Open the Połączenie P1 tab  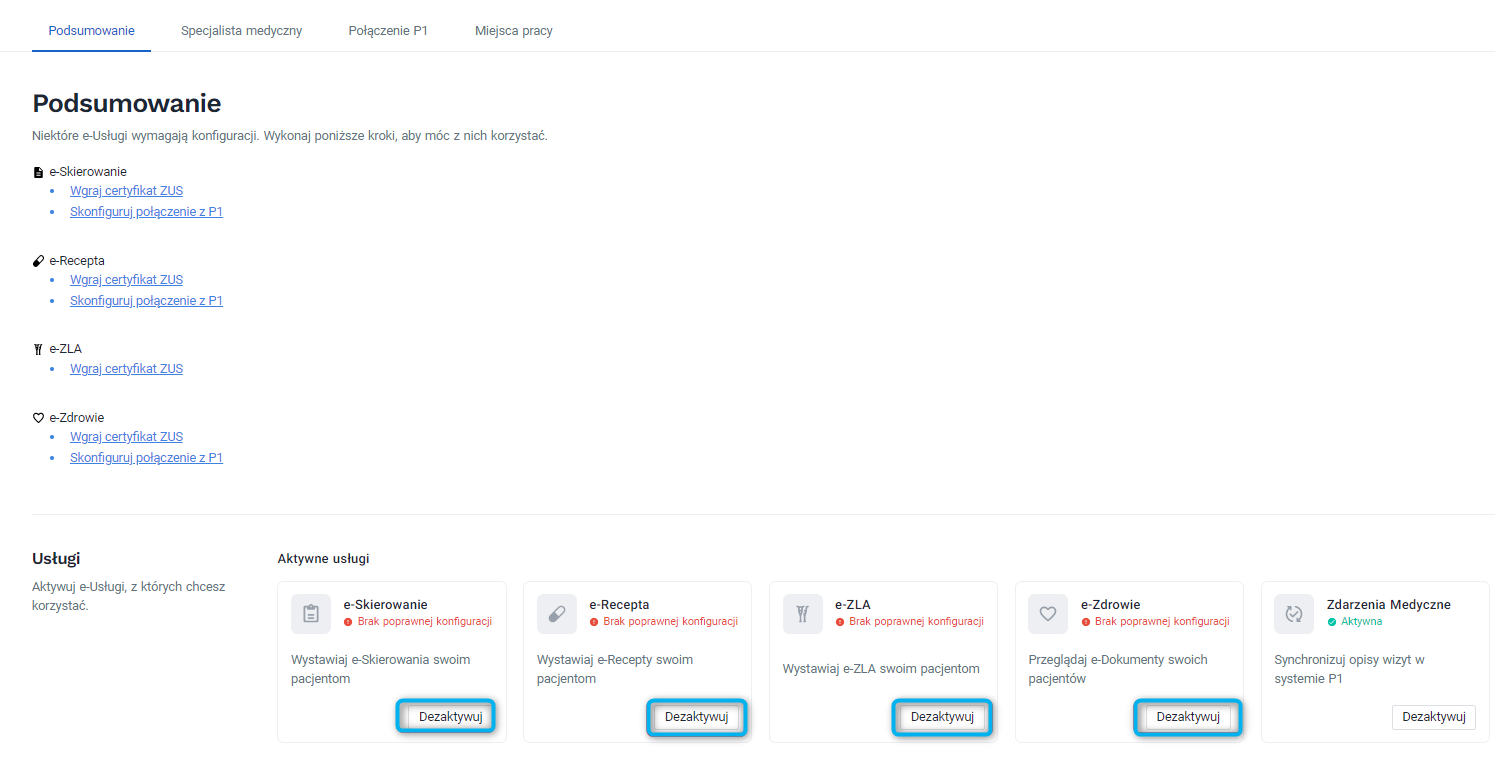pyautogui.click(x=388, y=30)
